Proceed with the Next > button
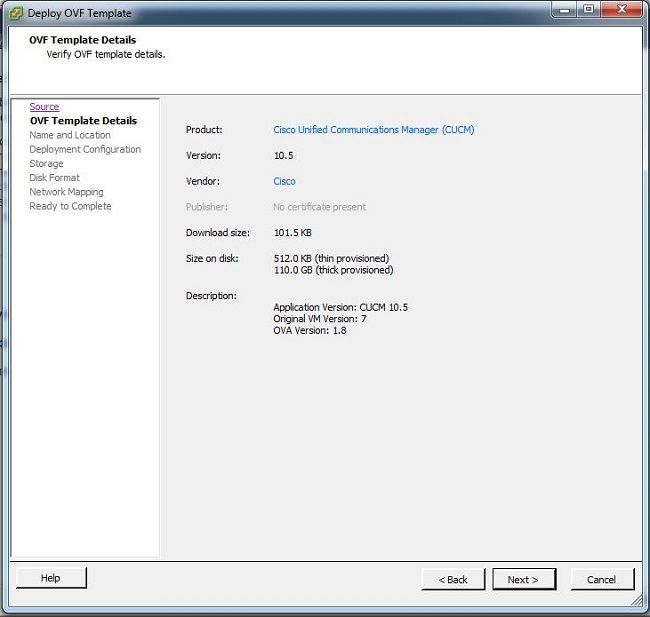The height and width of the screenshot is (617, 650). point(524,579)
